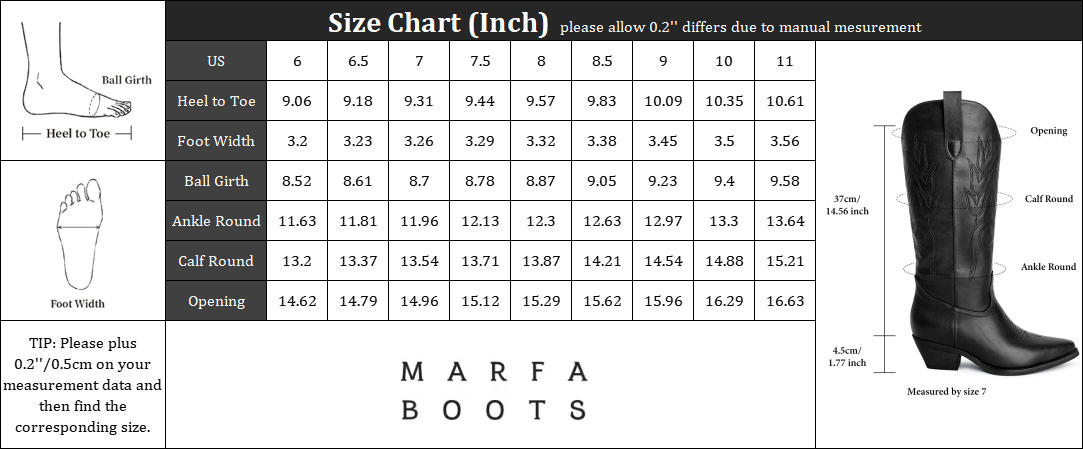Click the Heel to Toe row label in table

point(215,101)
